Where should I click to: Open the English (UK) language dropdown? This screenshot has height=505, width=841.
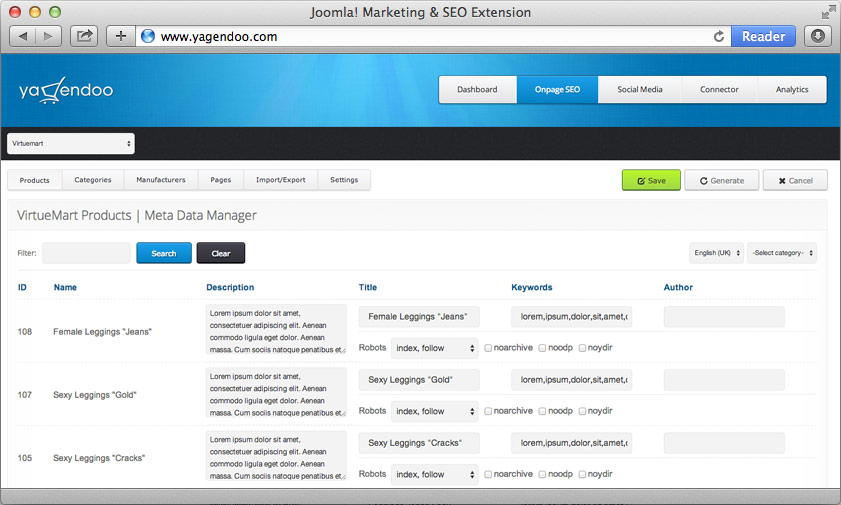point(717,253)
